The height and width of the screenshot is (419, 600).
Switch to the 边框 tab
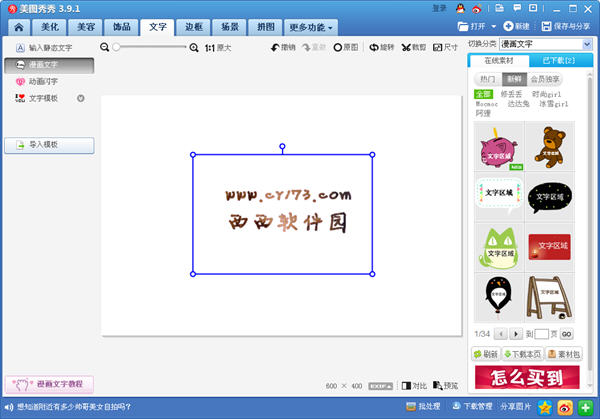194,27
